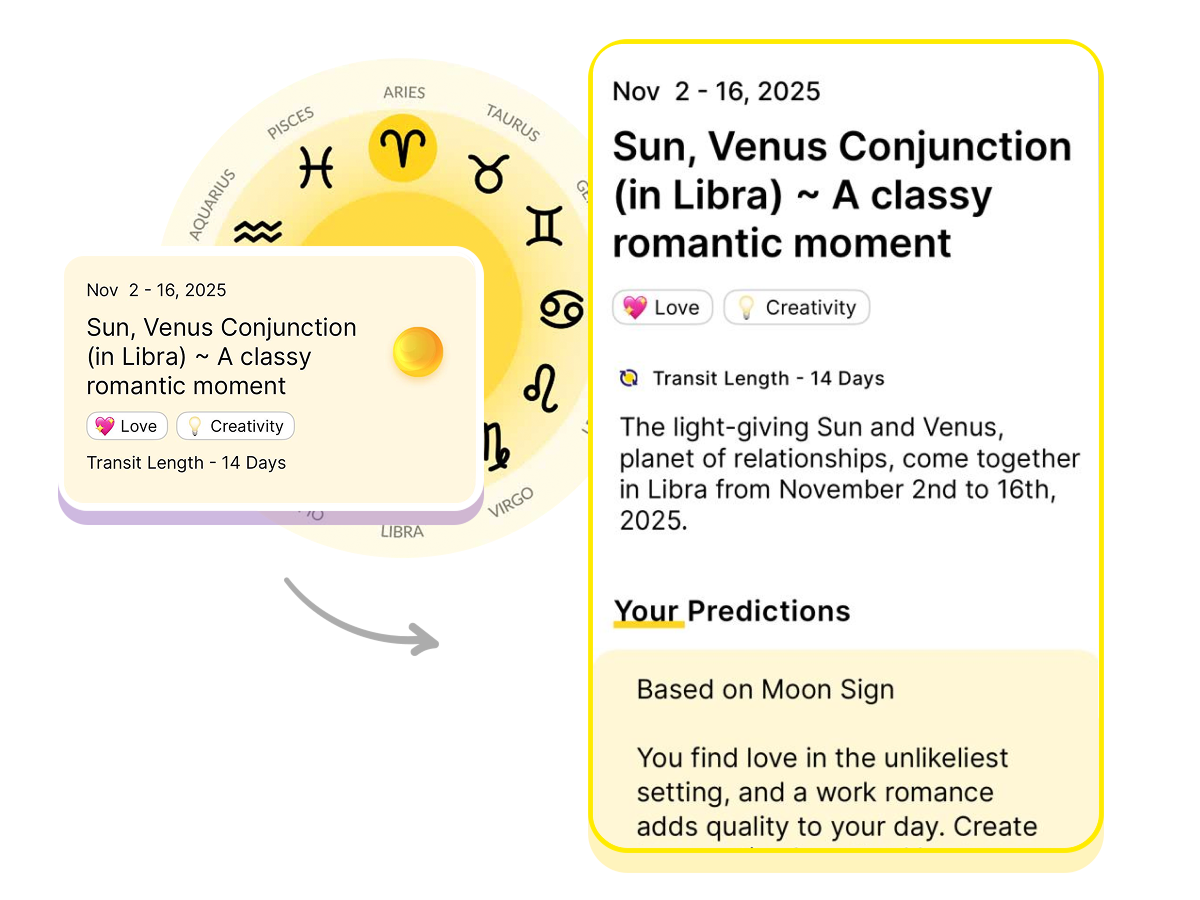Screen dimensions: 1200x900
Task: Click the Aries zodiac symbol
Action: point(403,149)
